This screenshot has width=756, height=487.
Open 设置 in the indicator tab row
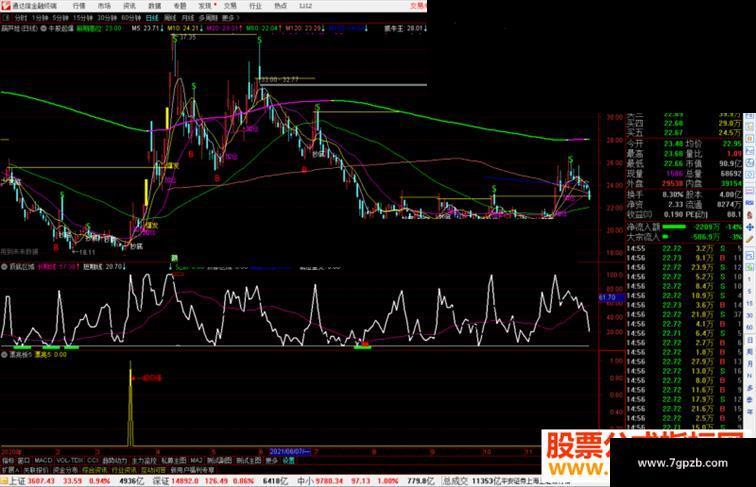point(288,461)
